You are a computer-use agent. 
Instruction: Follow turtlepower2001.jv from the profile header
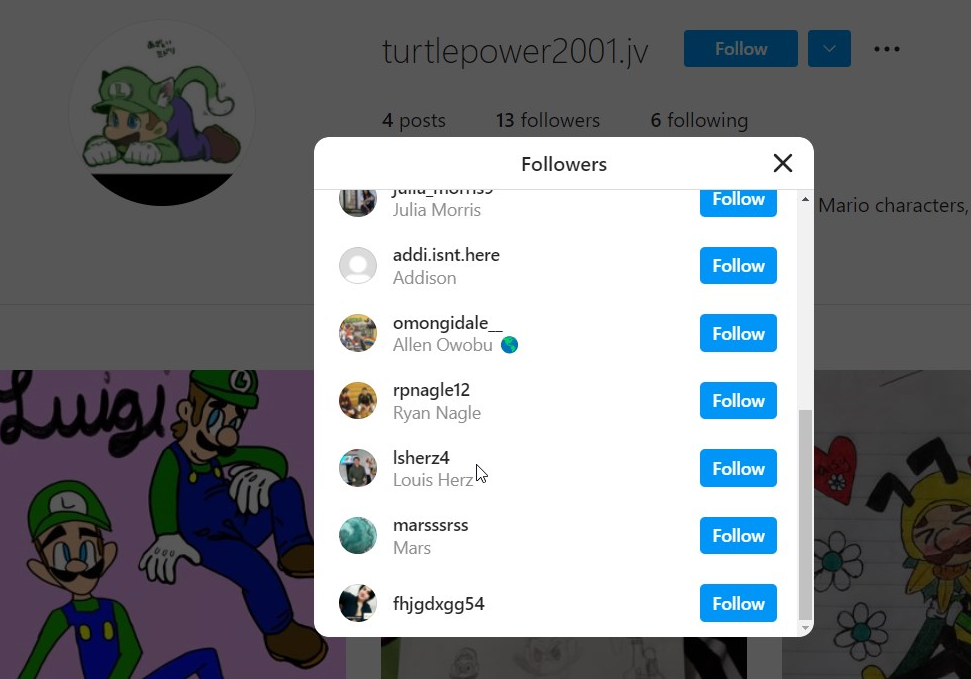coord(741,48)
